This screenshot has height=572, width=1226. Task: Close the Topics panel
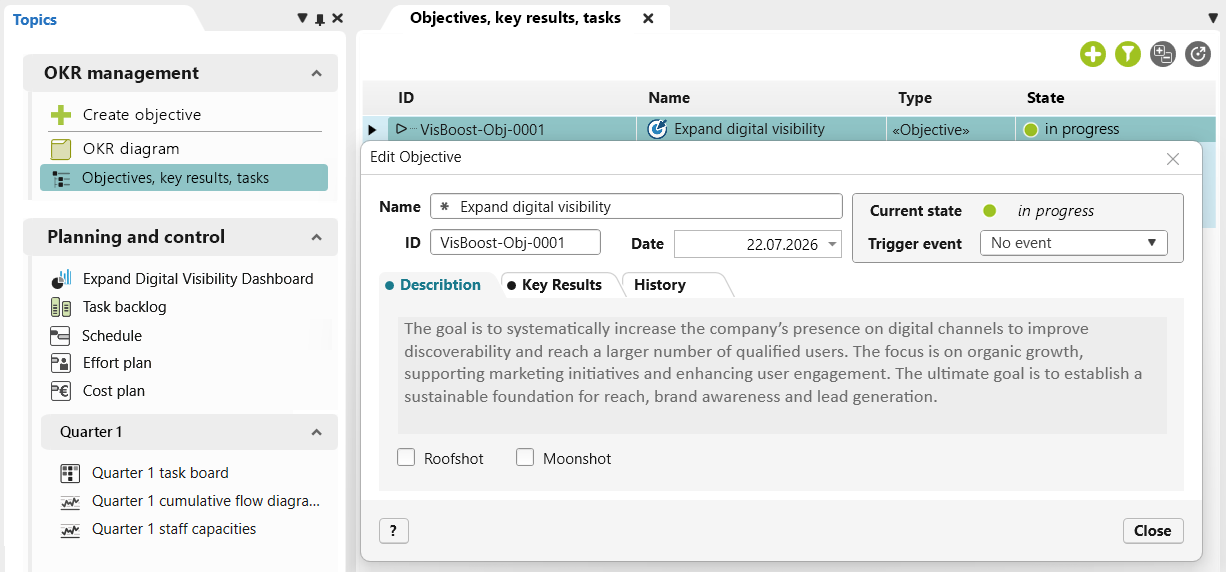tap(337, 19)
